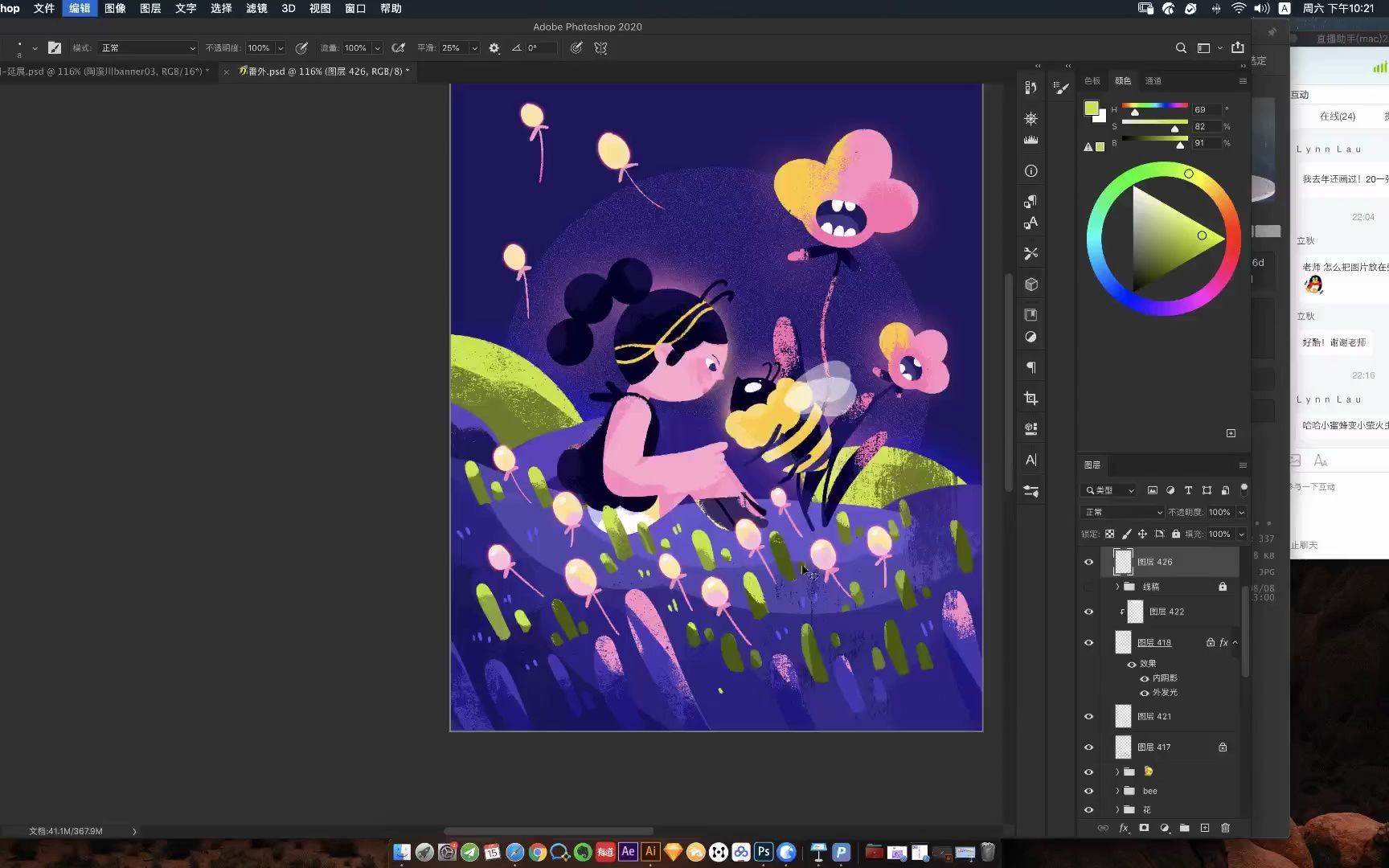Viewport: 1389px width, 868px height.
Task: Click the hue H value 69 field
Action: pos(1207,109)
